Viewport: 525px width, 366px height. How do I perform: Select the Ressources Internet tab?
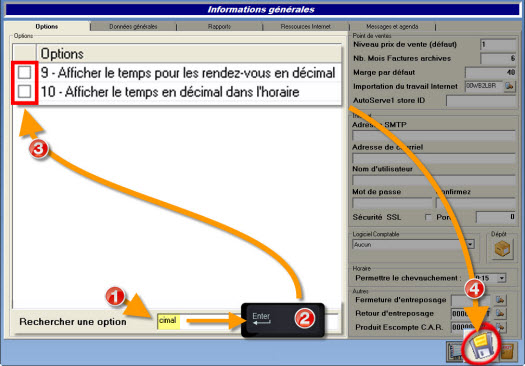pos(305,26)
